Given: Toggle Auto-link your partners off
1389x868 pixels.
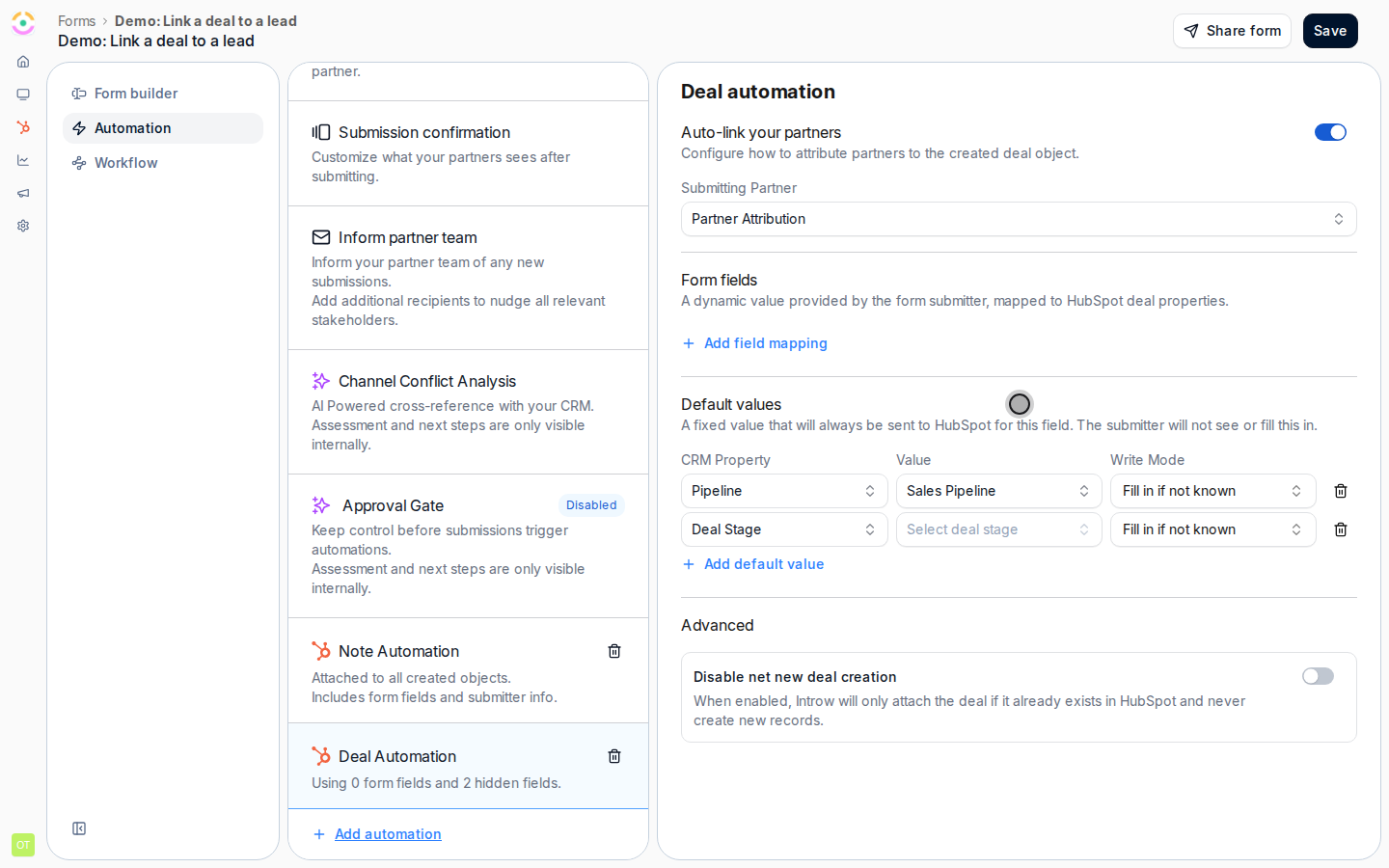Looking at the screenshot, I should pyautogui.click(x=1330, y=132).
